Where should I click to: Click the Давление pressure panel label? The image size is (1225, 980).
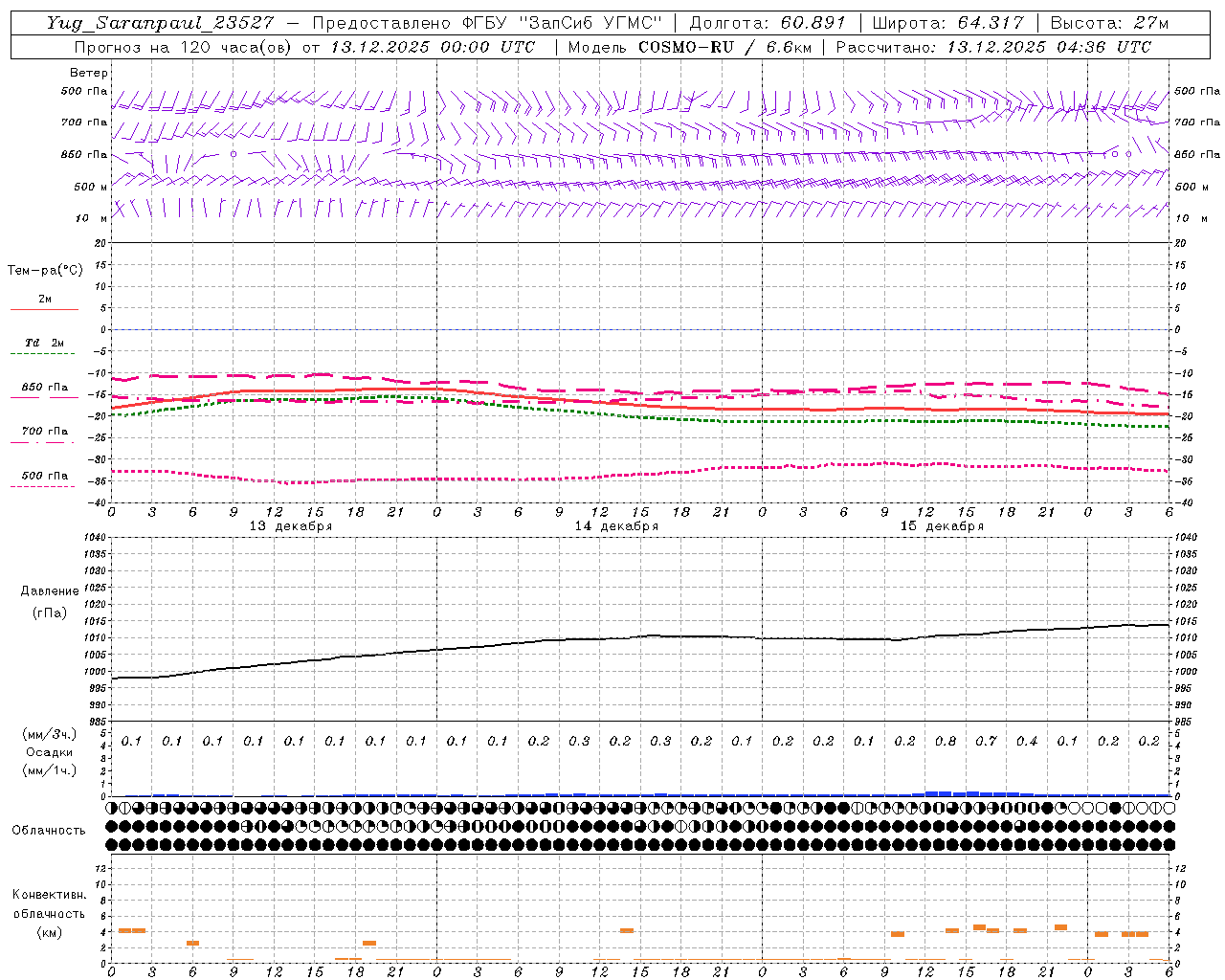tap(50, 591)
